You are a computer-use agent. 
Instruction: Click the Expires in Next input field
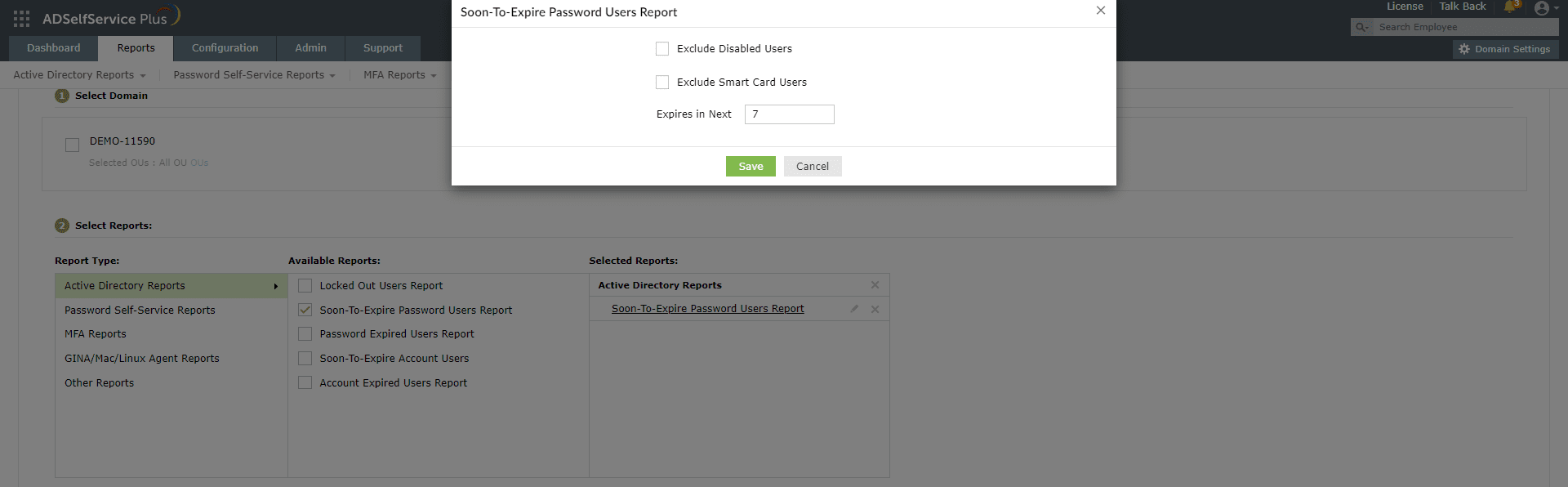pyautogui.click(x=789, y=114)
